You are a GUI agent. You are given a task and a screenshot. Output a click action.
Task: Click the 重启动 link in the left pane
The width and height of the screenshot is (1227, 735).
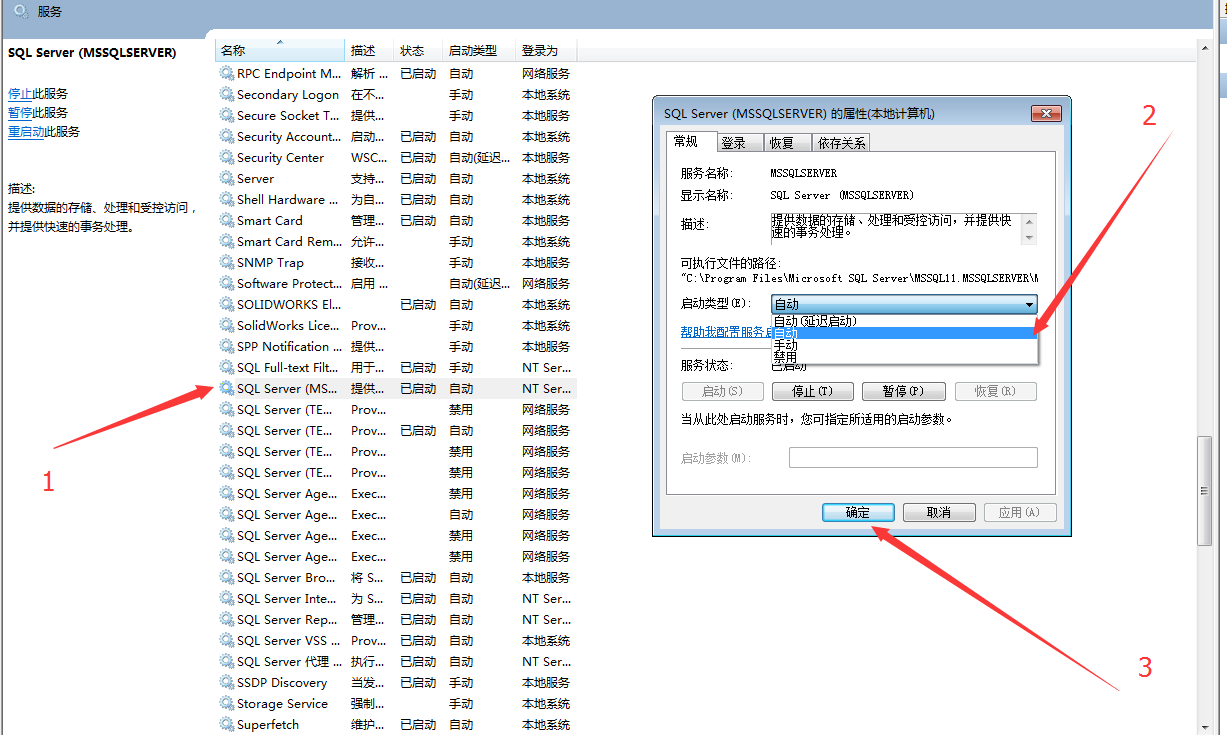click(26, 132)
